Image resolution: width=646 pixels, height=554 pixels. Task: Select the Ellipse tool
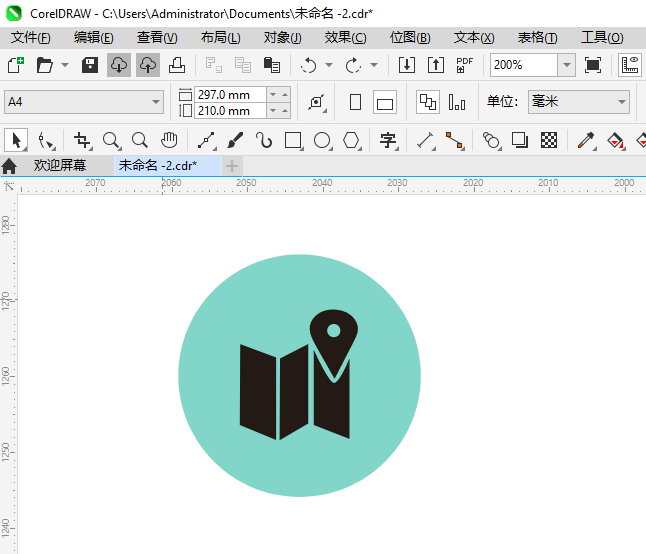pos(322,140)
